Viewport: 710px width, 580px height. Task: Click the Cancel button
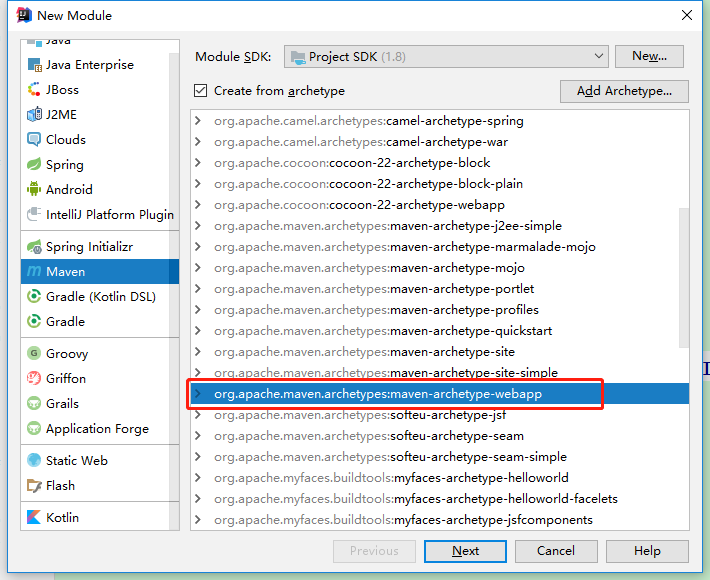point(556,551)
